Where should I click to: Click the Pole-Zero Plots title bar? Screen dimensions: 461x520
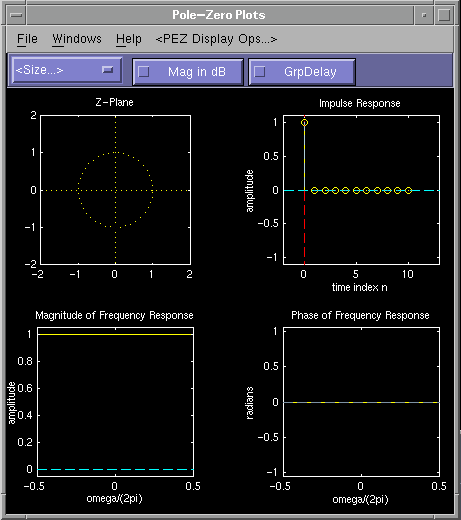click(x=219, y=15)
